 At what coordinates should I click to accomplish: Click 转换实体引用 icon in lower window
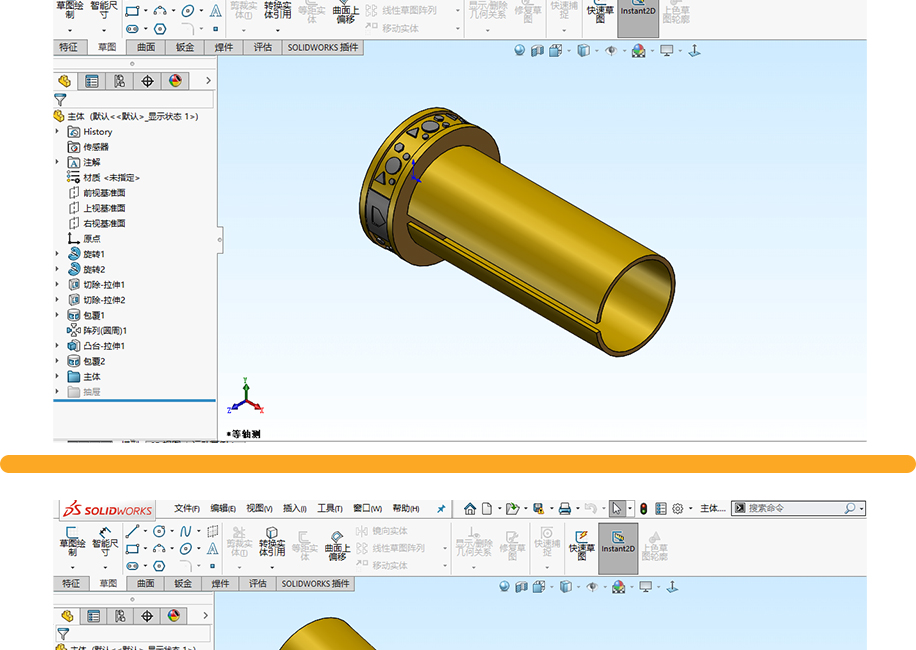272,541
